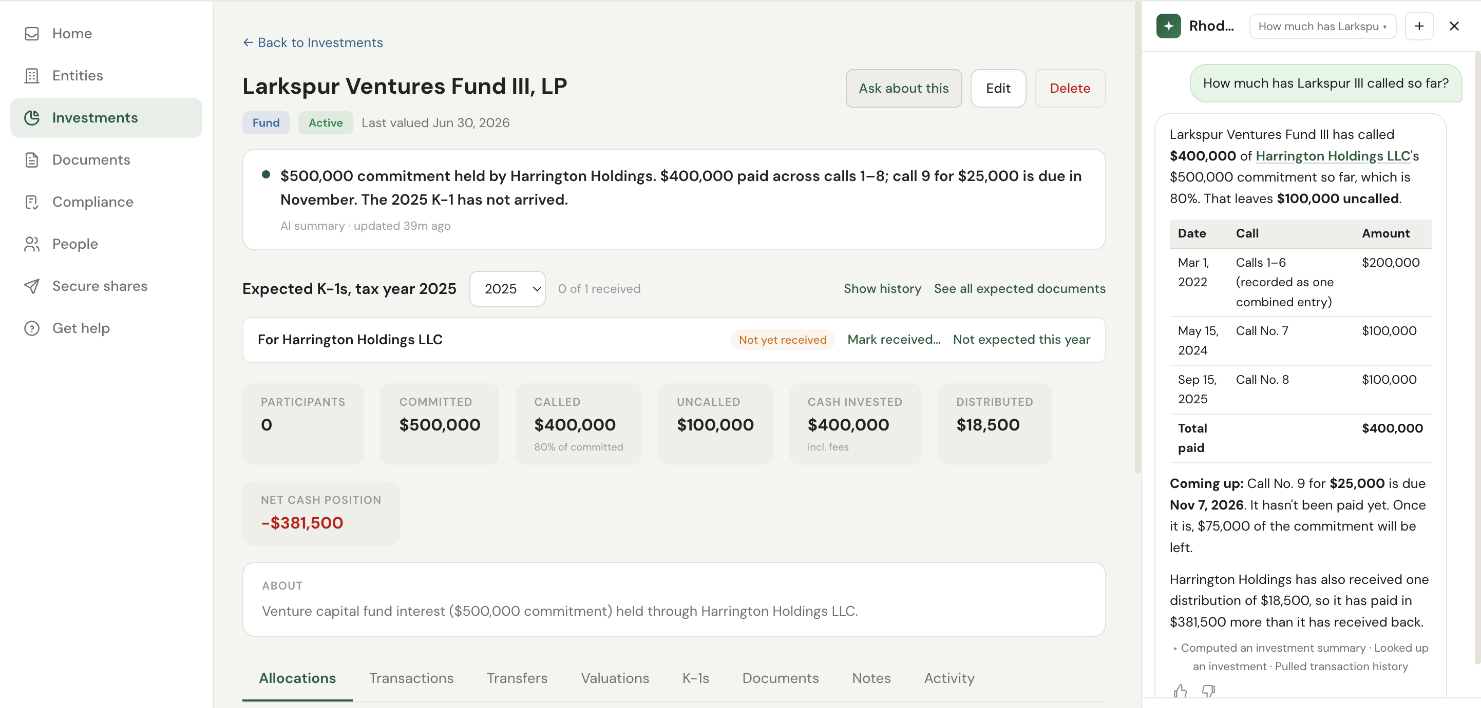
Task: Click the Distributed $18,500 card
Action: (995, 424)
